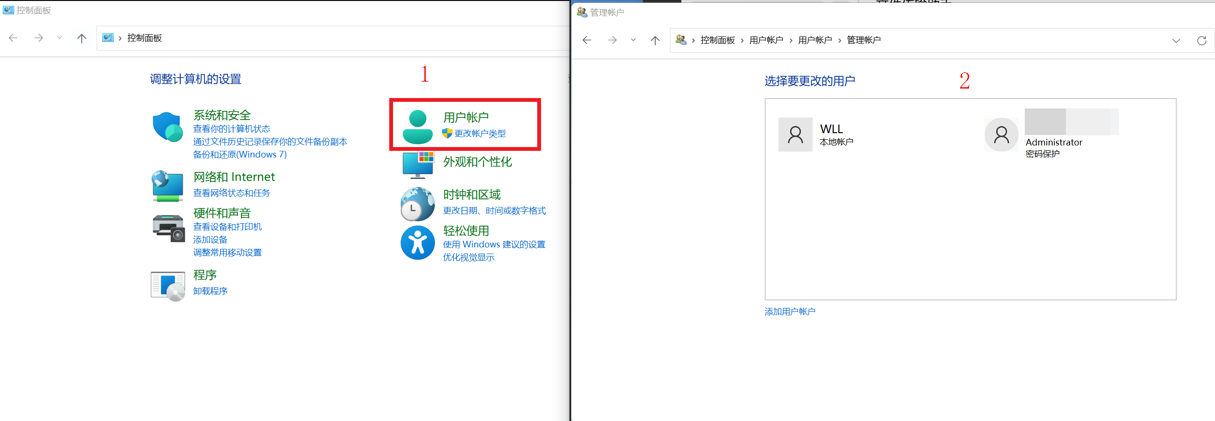Viewport: 1215px width, 421px height.
Task: Open the Hardware and Sound printer icon
Action: 167,228
